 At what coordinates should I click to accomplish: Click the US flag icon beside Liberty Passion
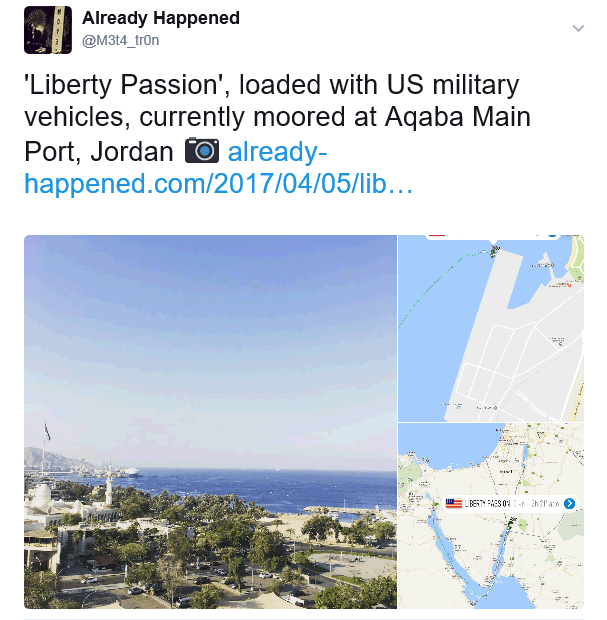(454, 503)
